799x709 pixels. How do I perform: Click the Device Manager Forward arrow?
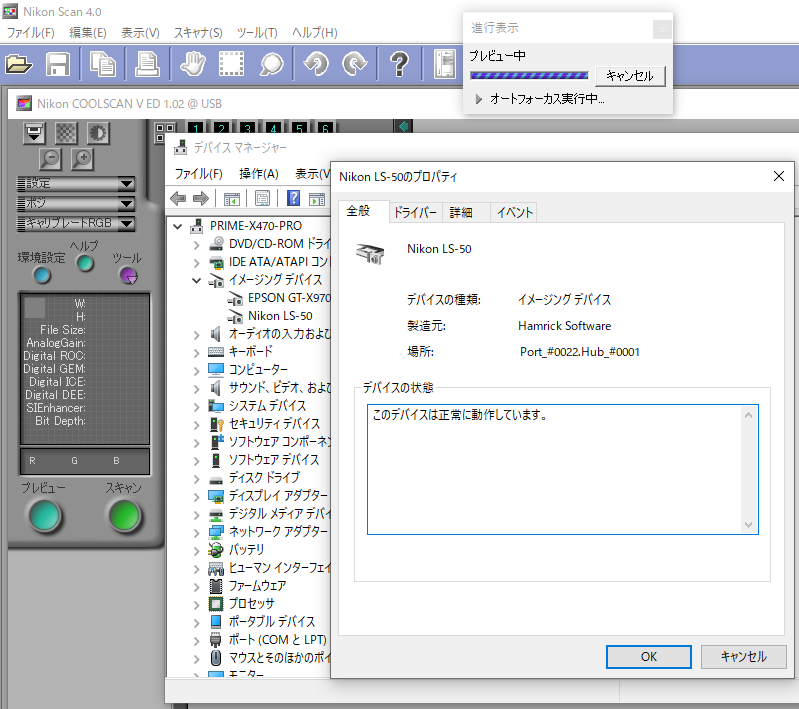201,198
